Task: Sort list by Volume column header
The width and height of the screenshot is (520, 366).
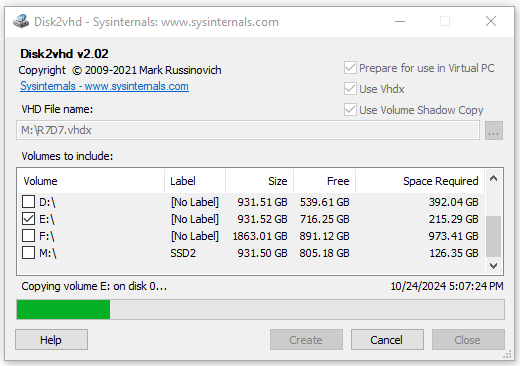Action: point(91,181)
